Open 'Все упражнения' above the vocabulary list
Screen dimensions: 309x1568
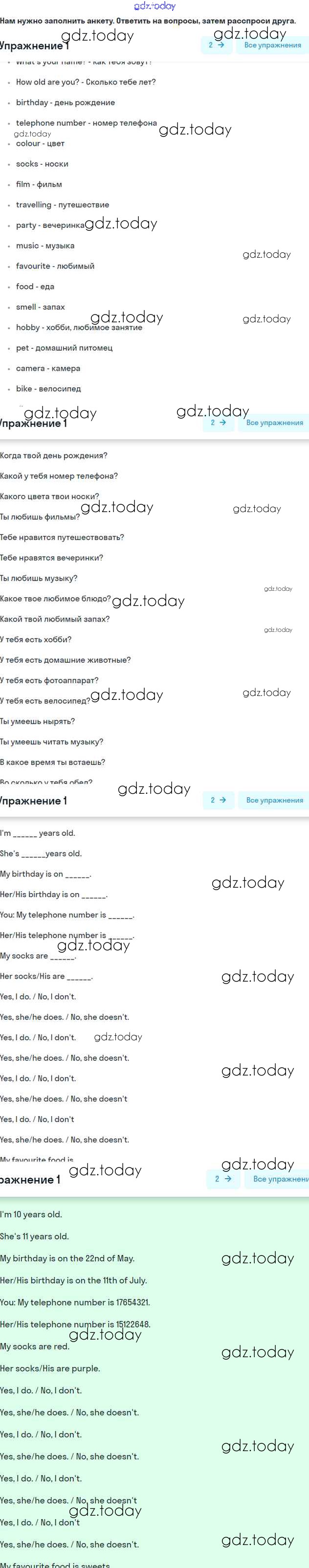pyautogui.click(x=272, y=45)
